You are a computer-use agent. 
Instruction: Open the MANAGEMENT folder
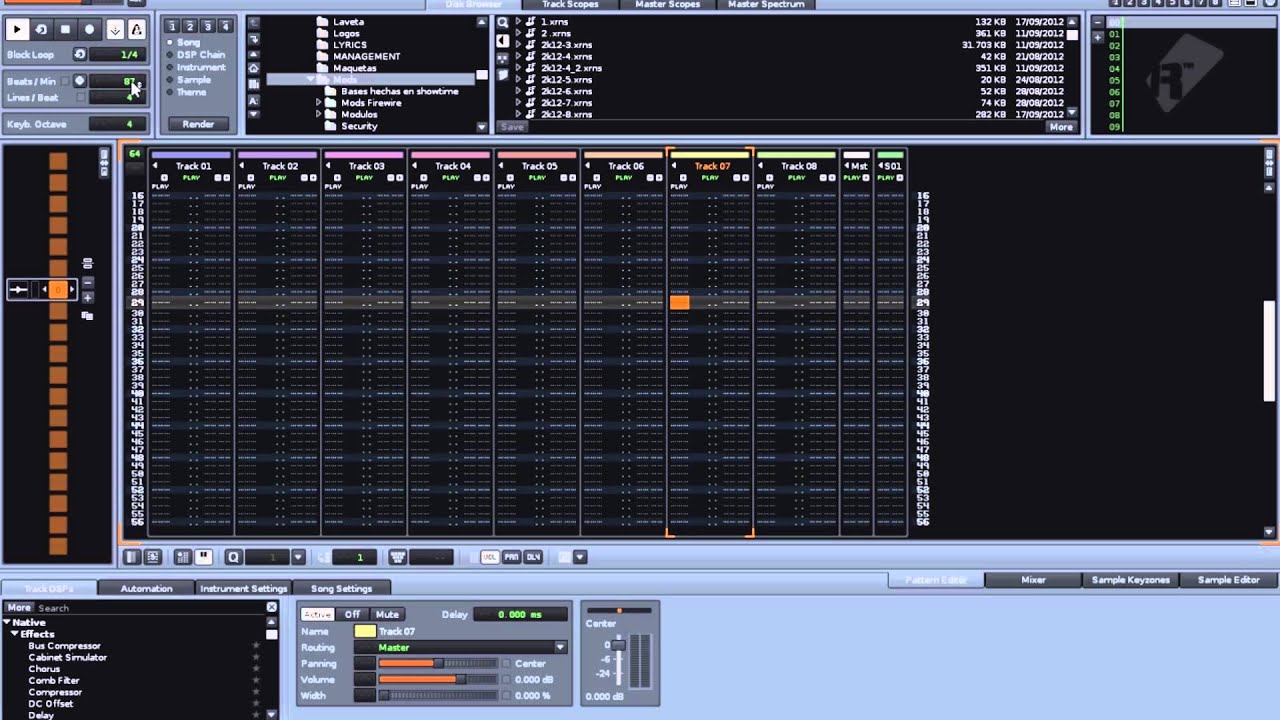[x=366, y=56]
